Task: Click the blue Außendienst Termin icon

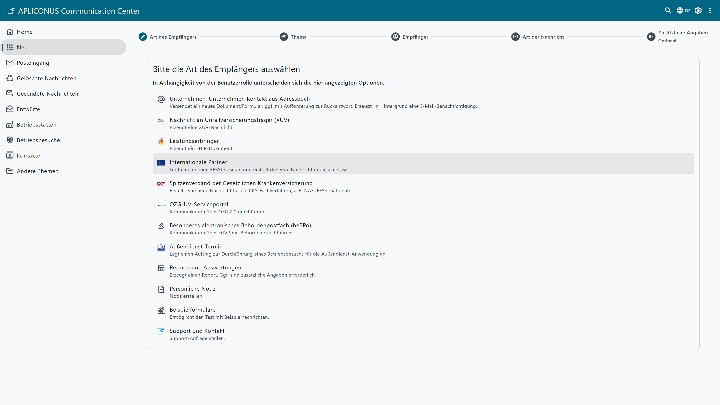Action: pyautogui.click(x=161, y=247)
